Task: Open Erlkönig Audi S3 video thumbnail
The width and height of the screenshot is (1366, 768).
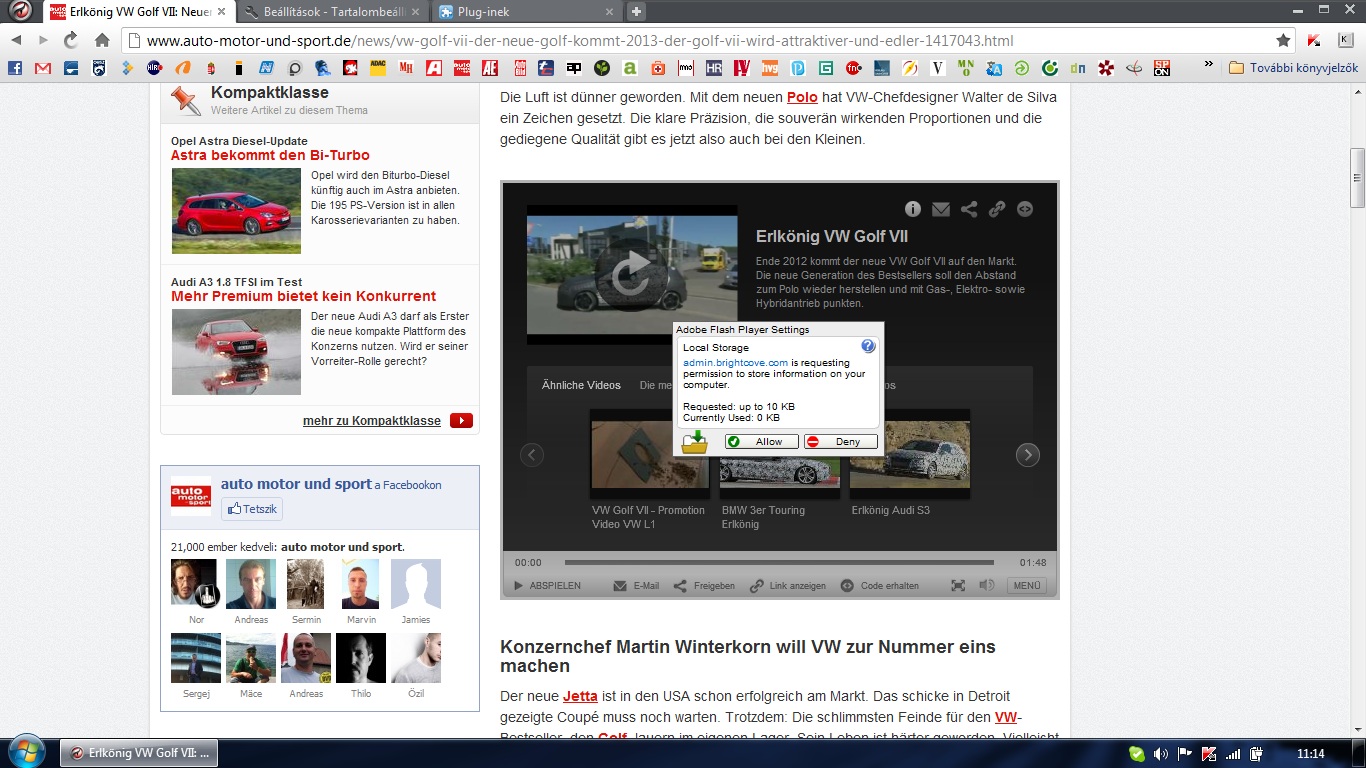Action: (x=910, y=453)
